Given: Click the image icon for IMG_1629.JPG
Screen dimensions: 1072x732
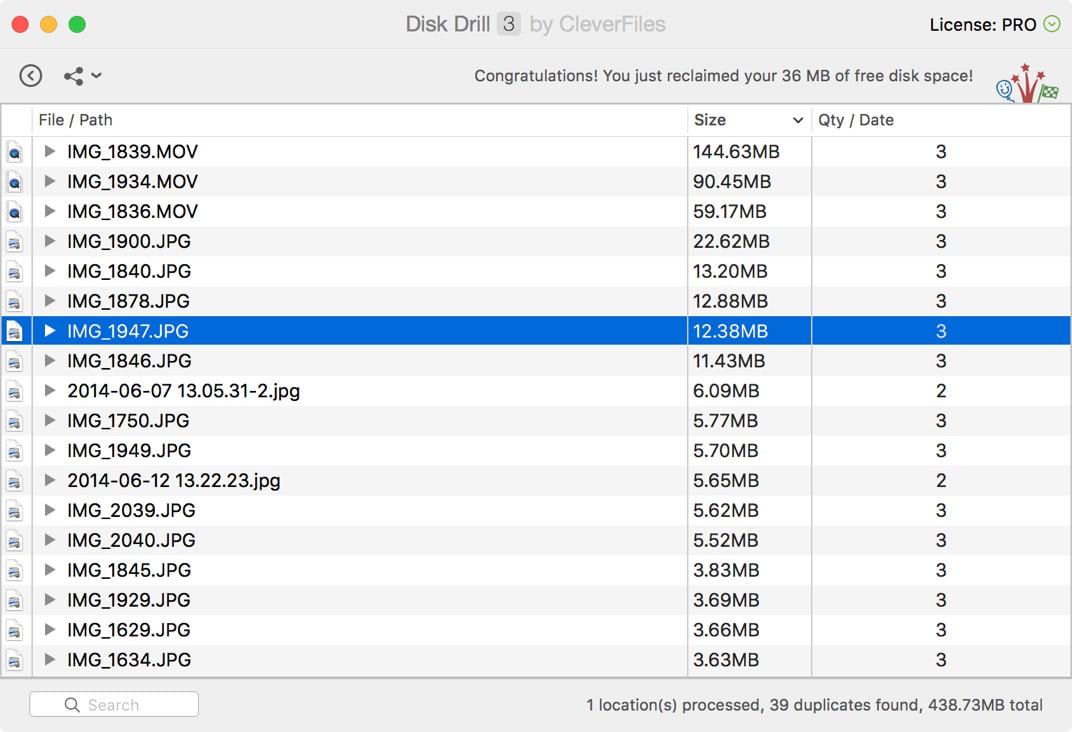Looking at the screenshot, I should click(x=14, y=630).
